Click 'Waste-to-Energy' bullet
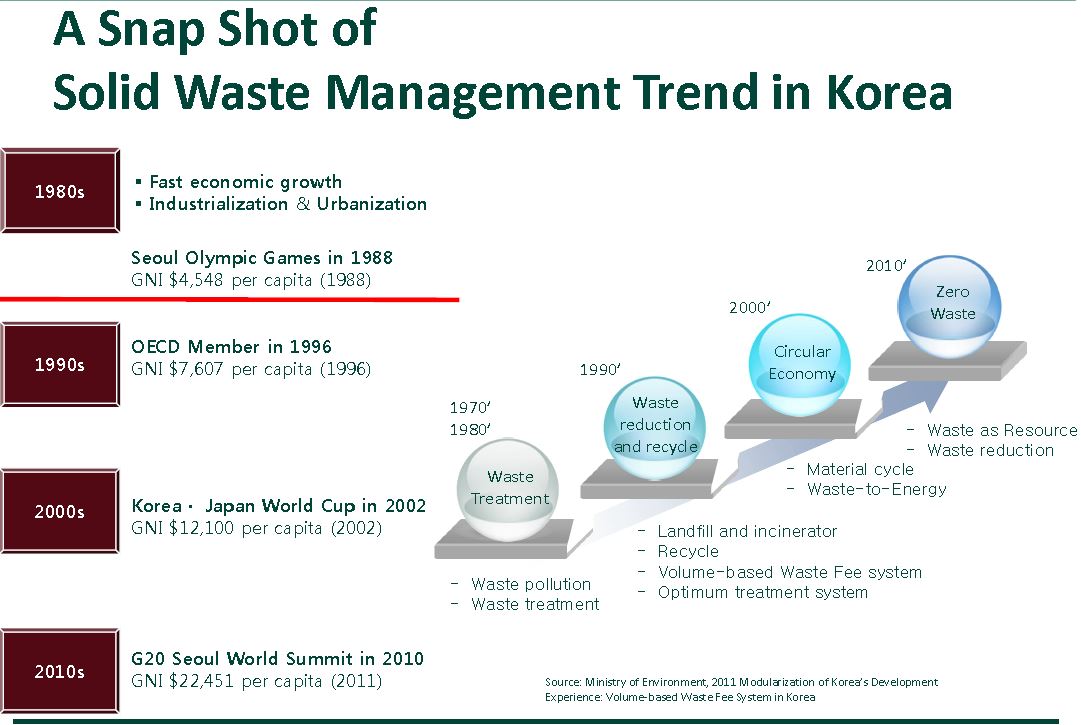The width and height of the screenshot is (1081, 725). coord(876,489)
